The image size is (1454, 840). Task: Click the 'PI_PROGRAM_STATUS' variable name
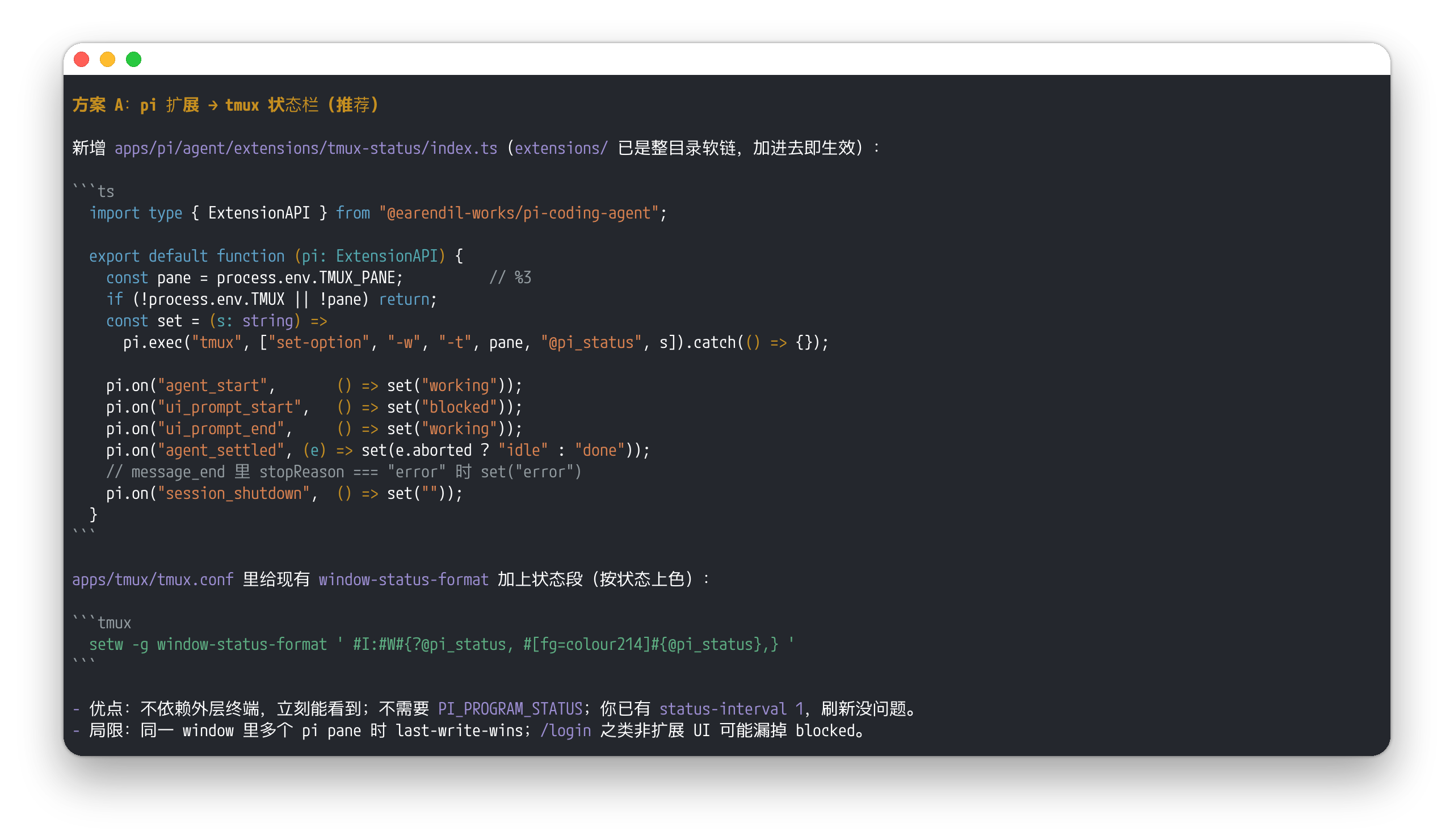[x=510, y=708]
